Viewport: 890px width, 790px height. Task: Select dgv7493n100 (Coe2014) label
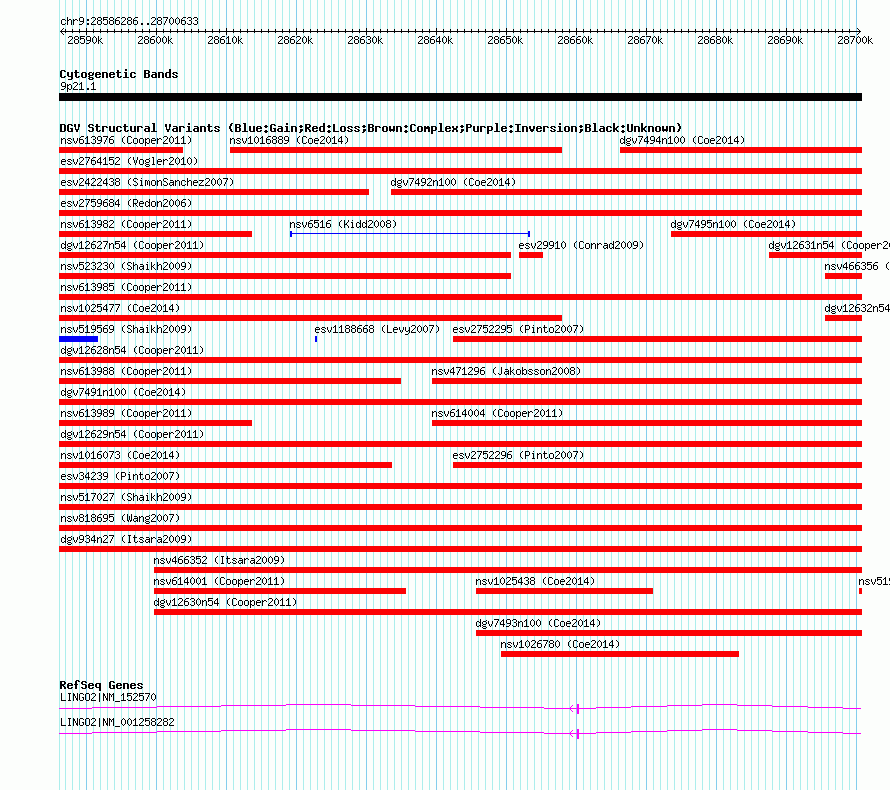538,623
